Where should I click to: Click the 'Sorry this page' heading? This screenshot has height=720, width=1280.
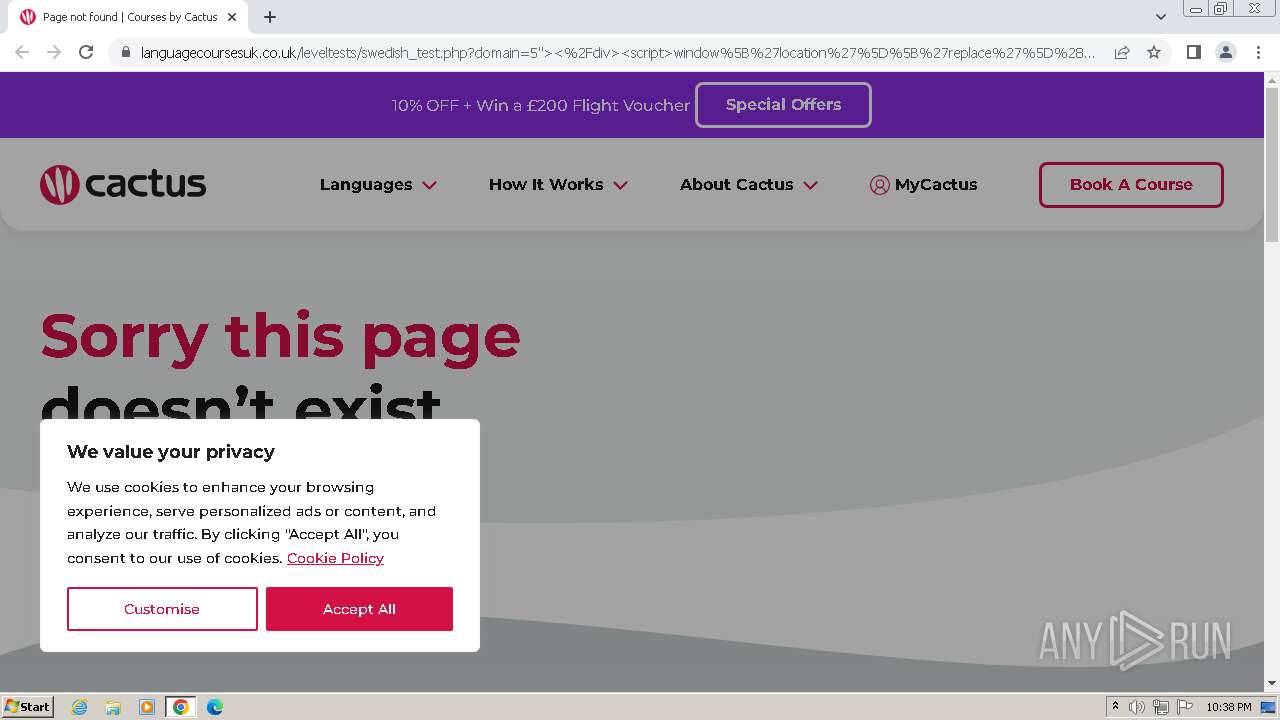click(x=280, y=336)
